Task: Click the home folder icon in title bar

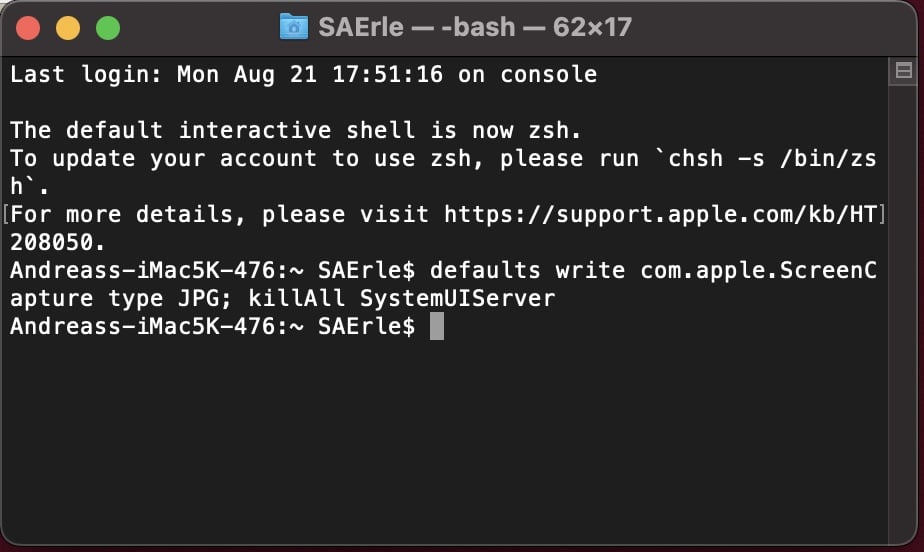Action: point(294,27)
